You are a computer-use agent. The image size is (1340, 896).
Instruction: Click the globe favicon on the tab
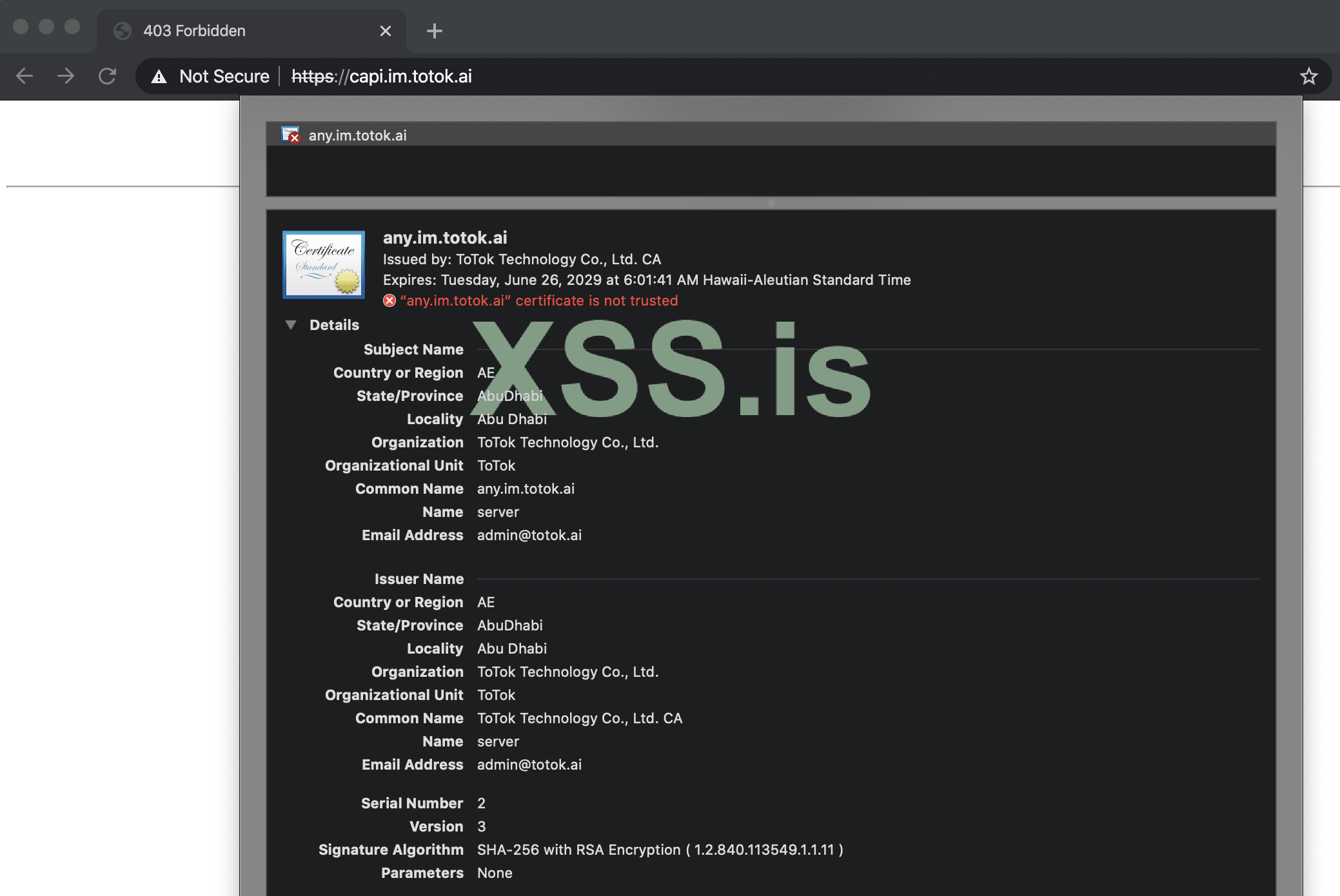123,30
